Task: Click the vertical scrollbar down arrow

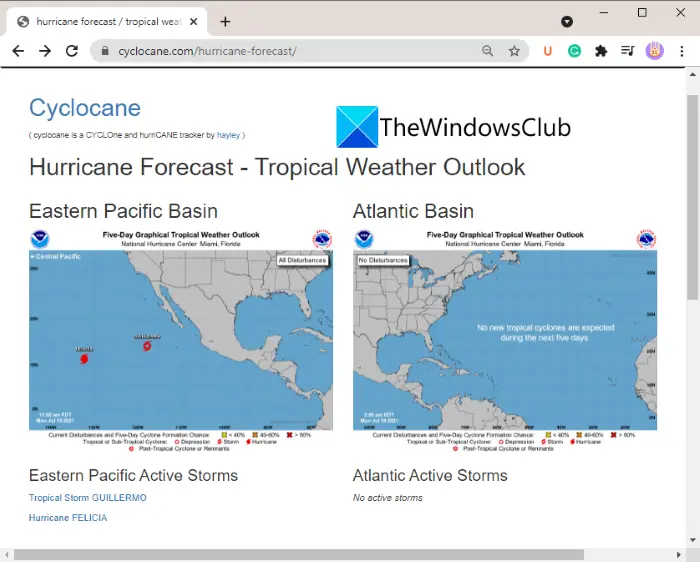Action: click(x=693, y=540)
